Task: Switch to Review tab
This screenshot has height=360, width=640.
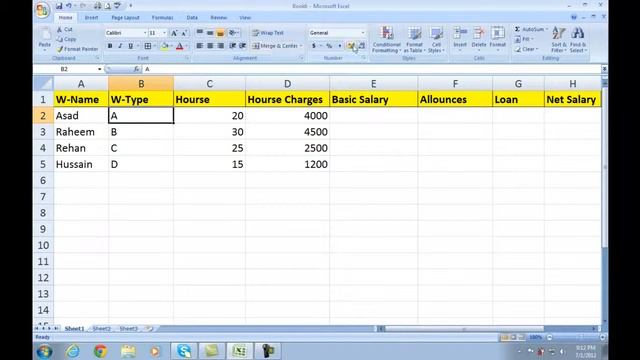Action: pyautogui.click(x=218, y=18)
